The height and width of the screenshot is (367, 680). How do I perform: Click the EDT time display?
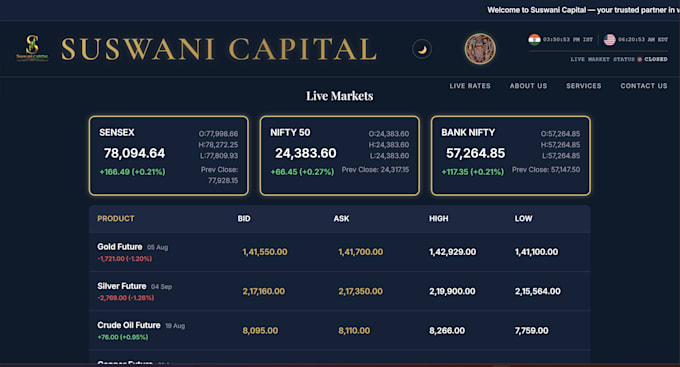643,39
